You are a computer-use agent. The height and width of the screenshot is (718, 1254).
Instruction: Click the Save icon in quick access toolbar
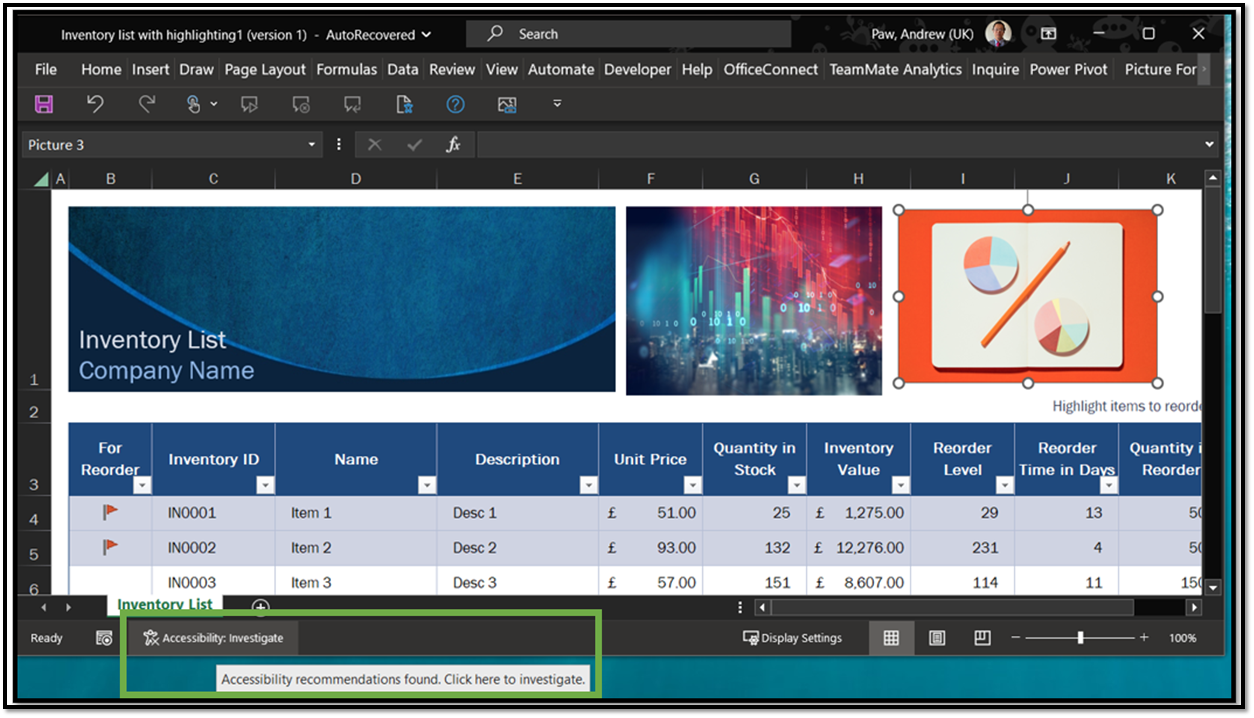click(44, 104)
